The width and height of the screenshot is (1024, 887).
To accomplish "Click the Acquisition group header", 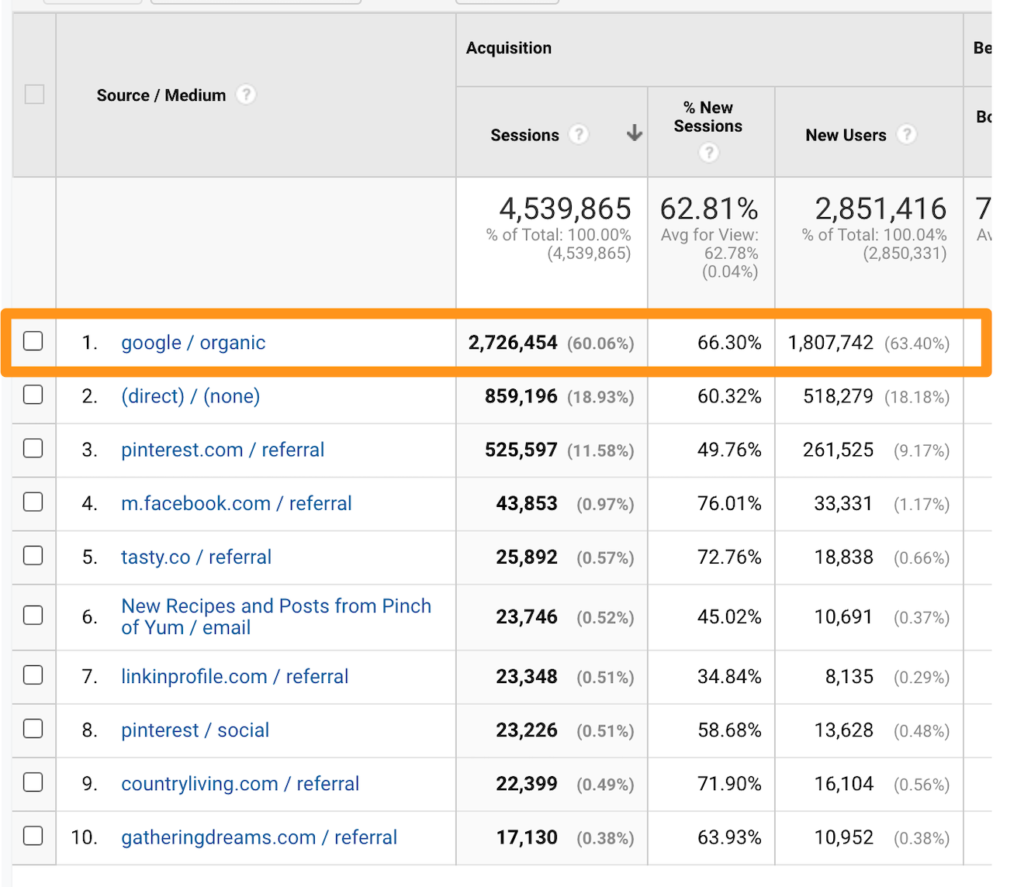I will point(509,48).
